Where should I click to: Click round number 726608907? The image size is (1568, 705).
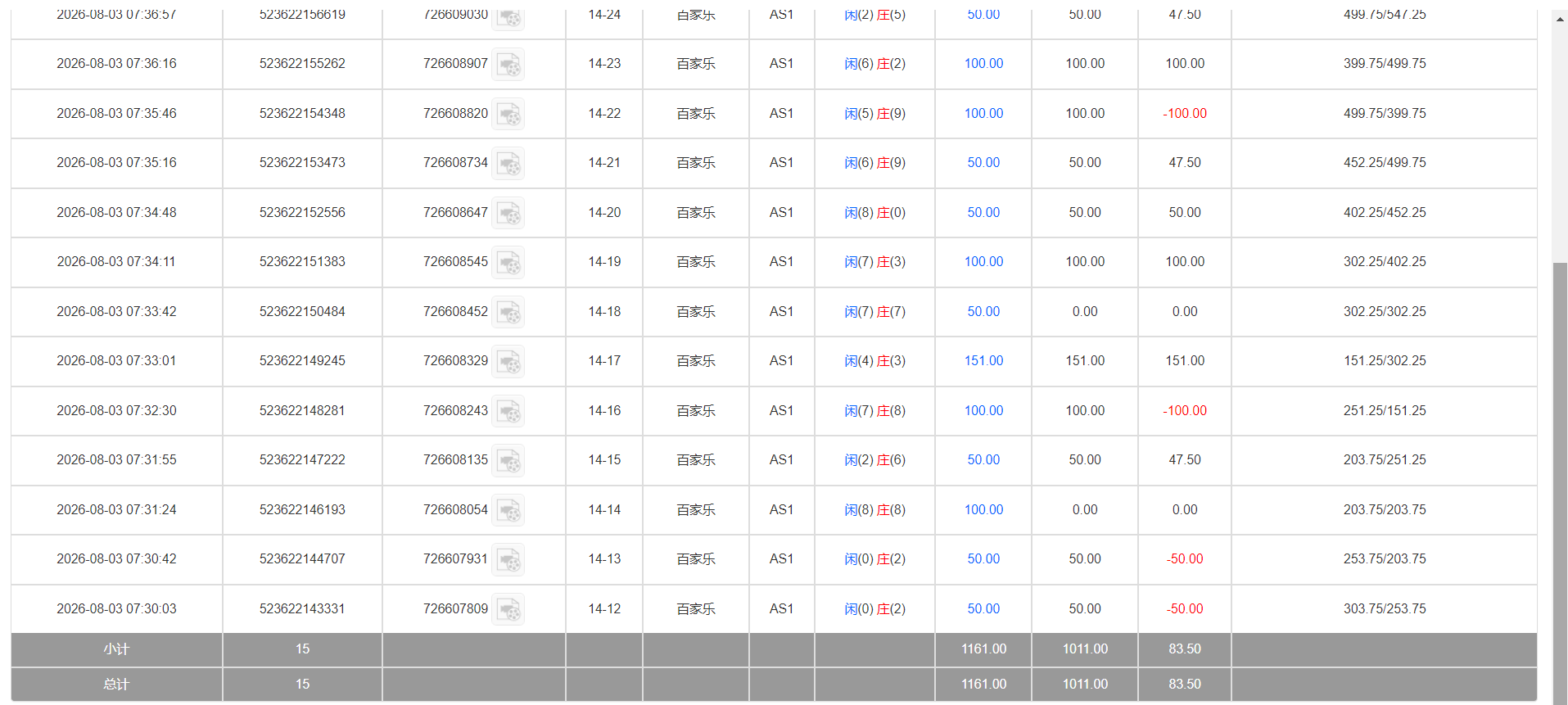point(455,64)
